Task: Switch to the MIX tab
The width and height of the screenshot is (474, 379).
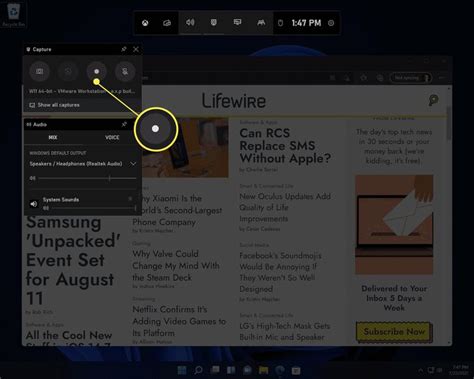Action: [53, 137]
